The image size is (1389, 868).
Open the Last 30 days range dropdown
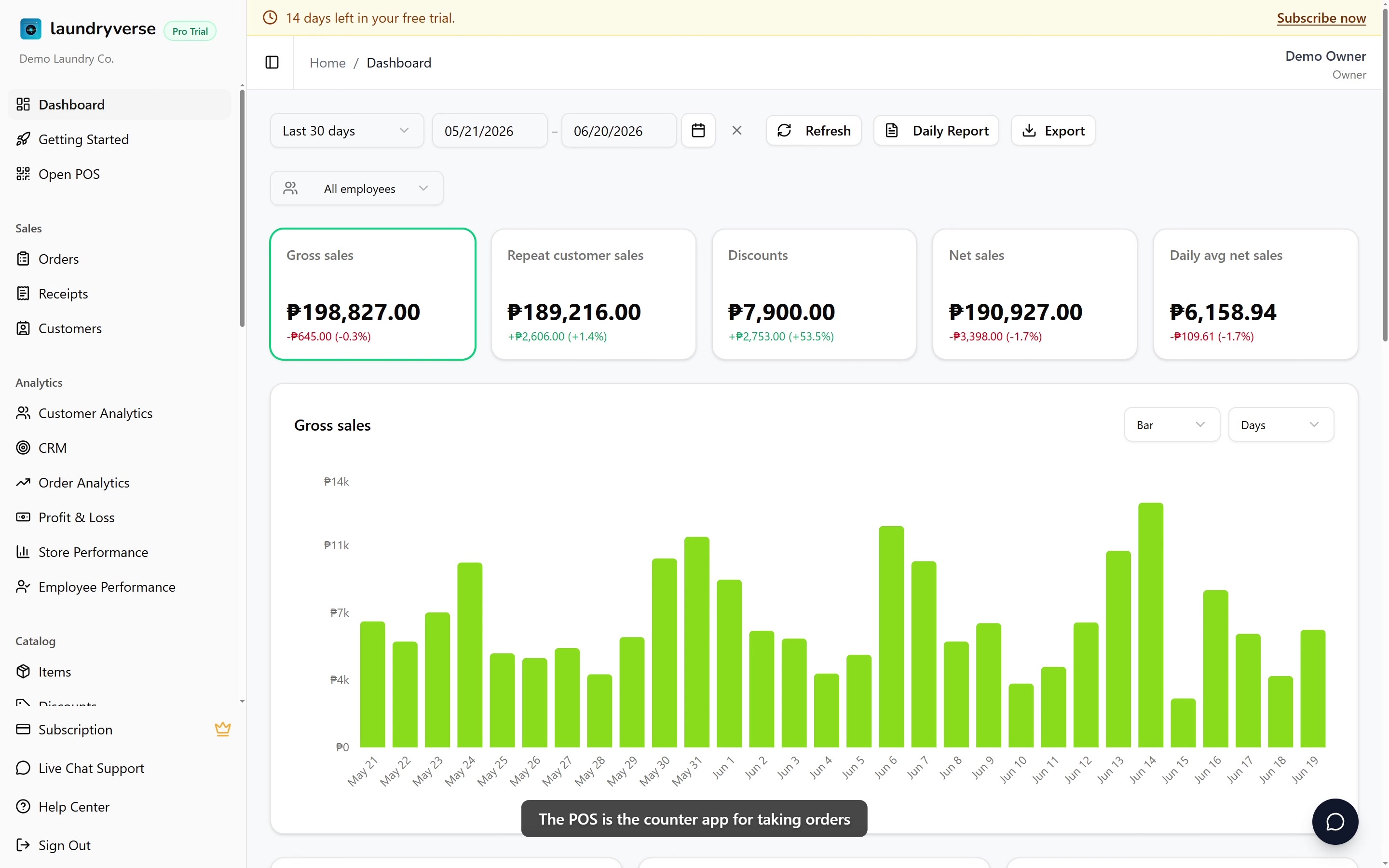347,130
